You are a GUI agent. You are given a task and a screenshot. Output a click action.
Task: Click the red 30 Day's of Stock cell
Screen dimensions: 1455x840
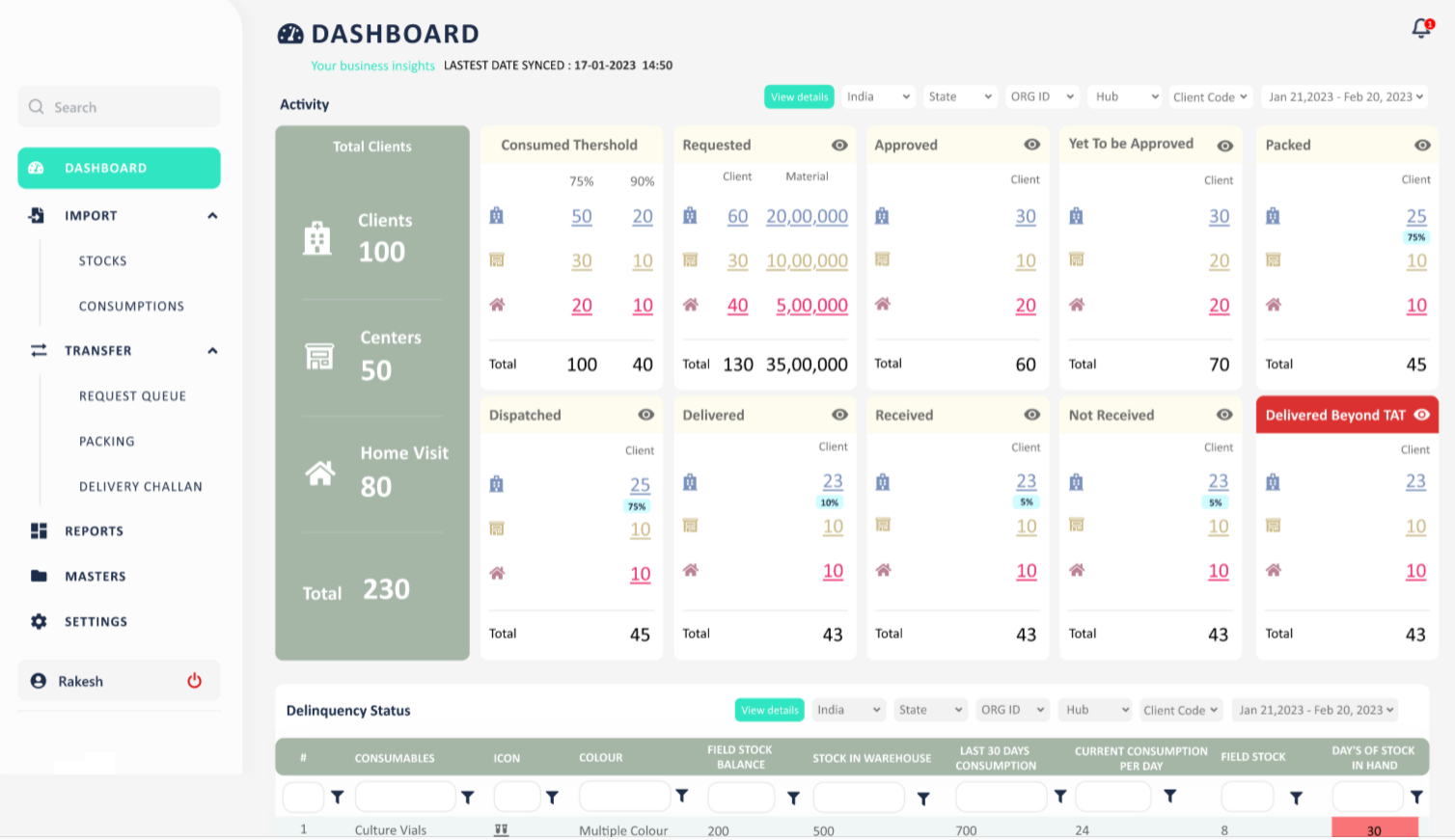coord(1374,829)
